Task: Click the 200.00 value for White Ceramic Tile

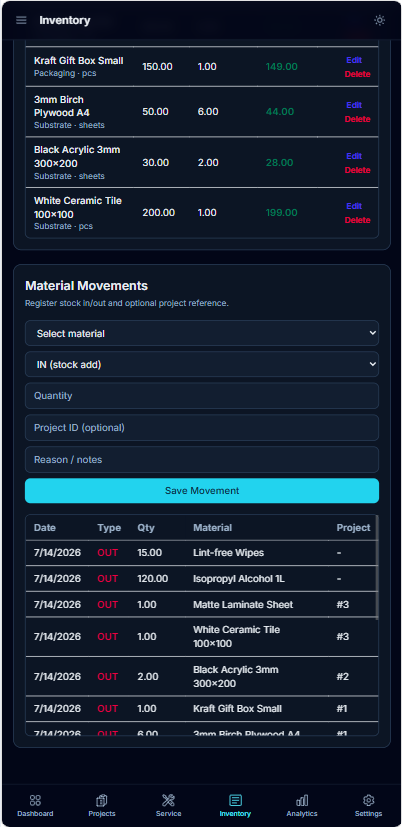Action: click(159, 213)
